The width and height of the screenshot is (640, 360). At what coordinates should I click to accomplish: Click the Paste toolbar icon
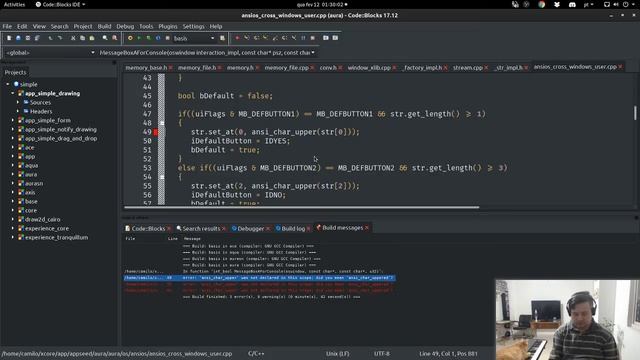pos(92,38)
